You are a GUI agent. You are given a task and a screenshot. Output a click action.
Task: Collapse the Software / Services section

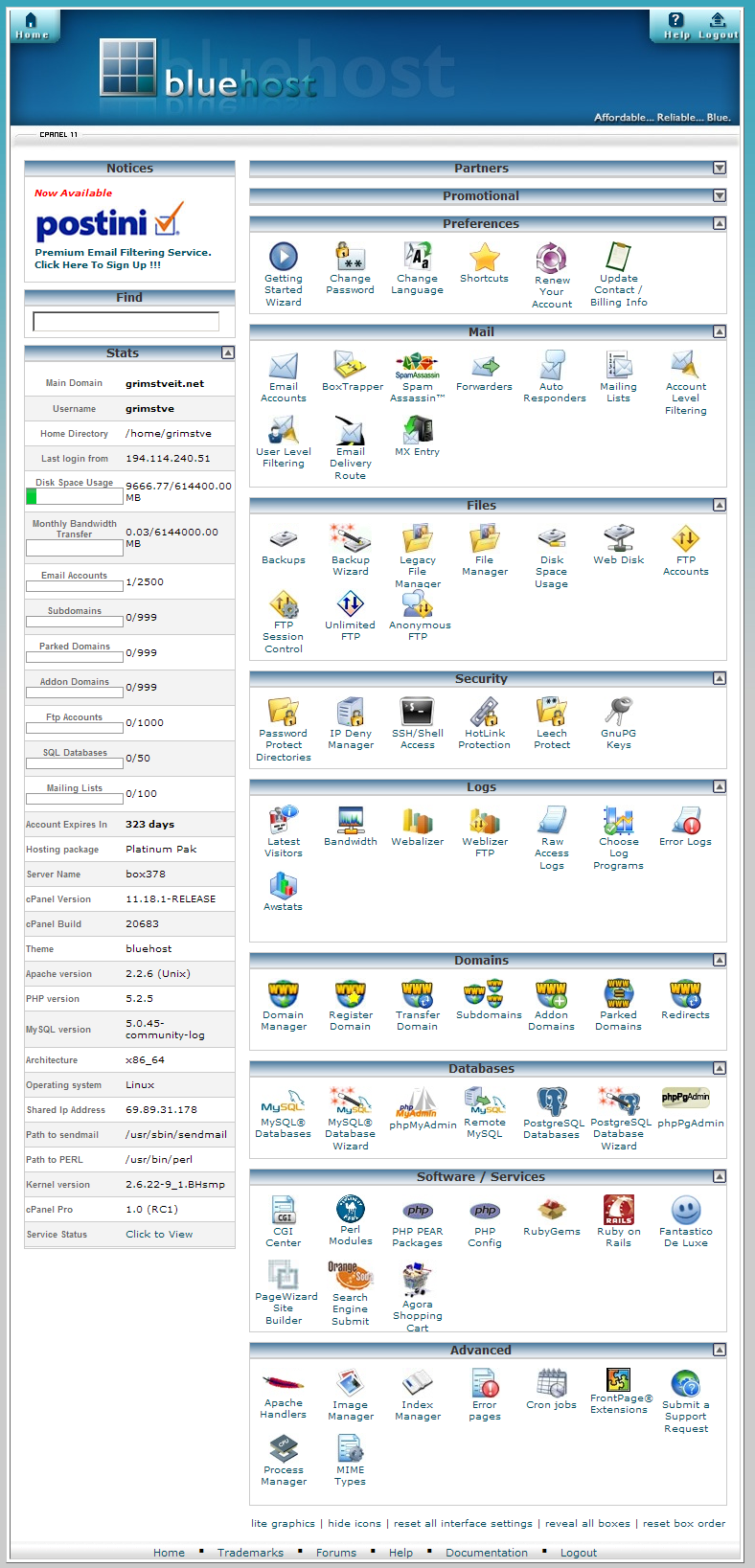(720, 1176)
